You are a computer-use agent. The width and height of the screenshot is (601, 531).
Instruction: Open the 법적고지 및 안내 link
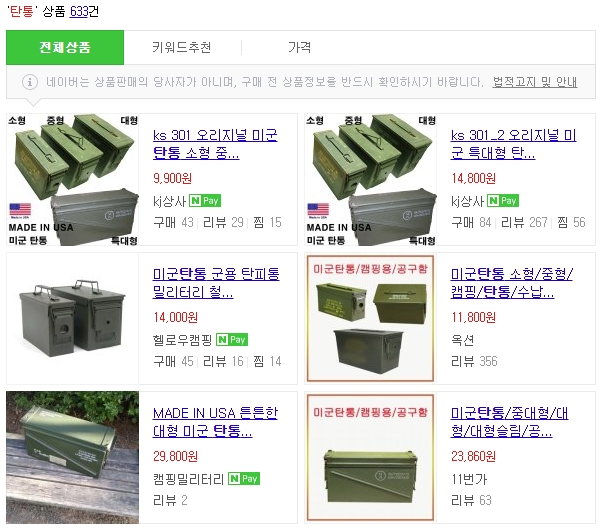tap(535, 81)
